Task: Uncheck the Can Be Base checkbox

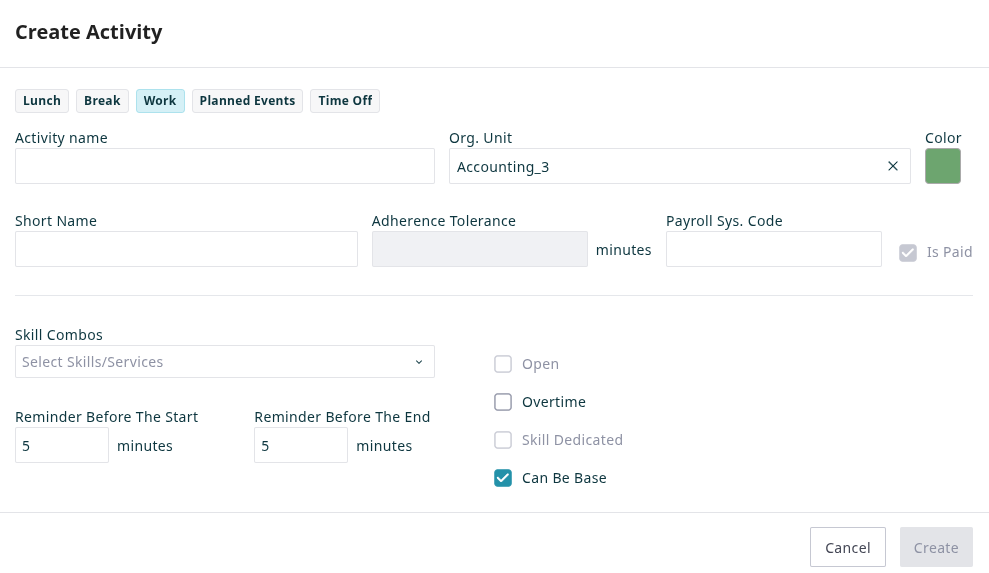Action: click(503, 478)
